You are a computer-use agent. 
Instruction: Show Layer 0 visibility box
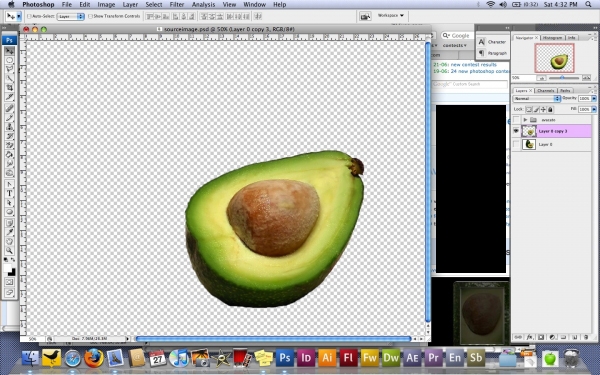(x=516, y=144)
